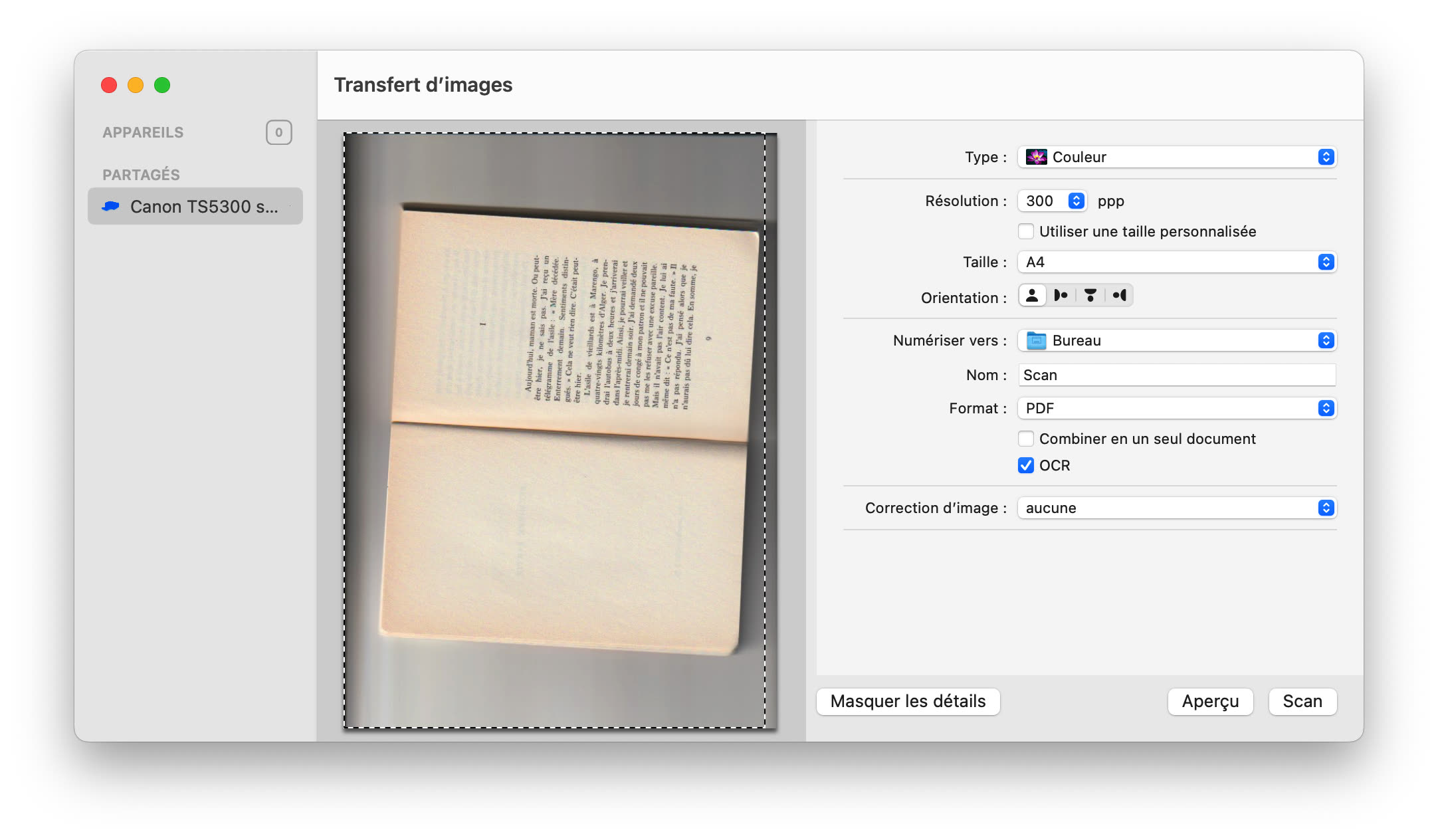Choose the rotate-left orientation icon
1438x840 pixels.
point(1061,296)
